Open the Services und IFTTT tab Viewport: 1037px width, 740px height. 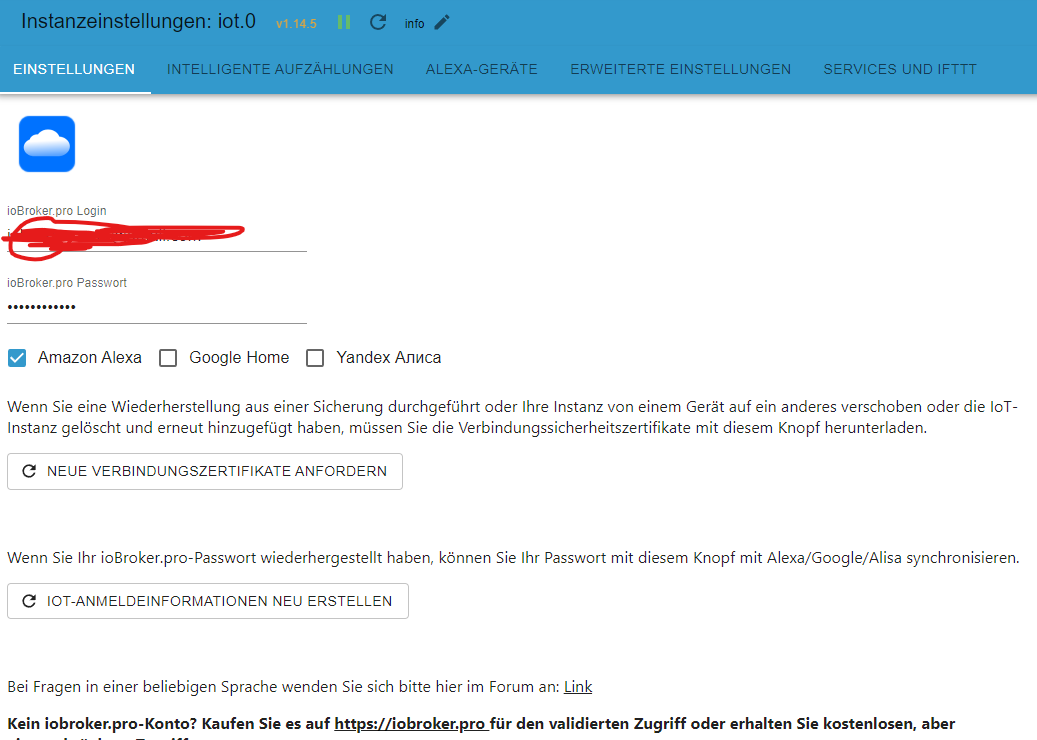(899, 69)
